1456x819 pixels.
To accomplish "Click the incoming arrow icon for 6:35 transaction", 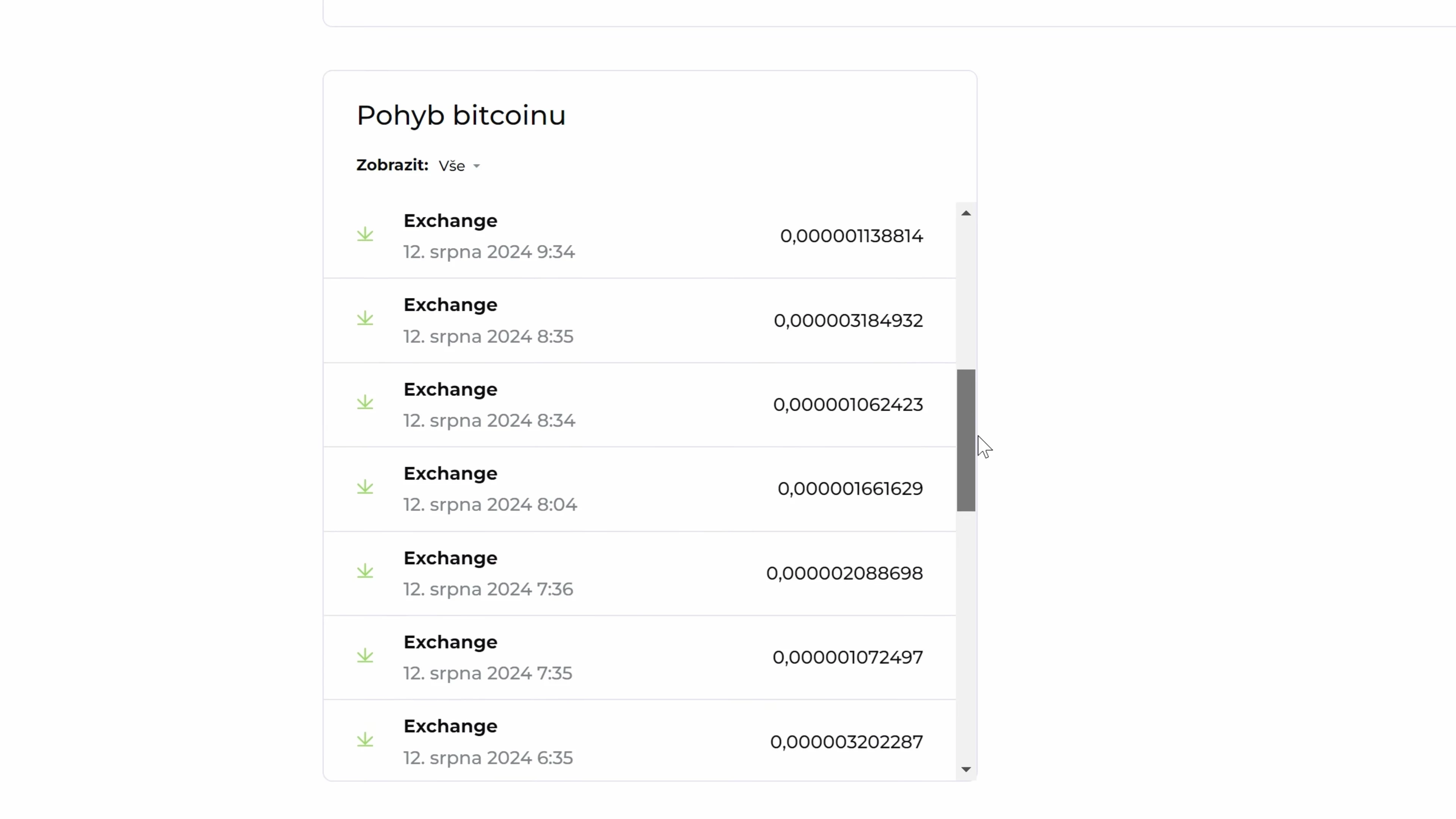I will [x=365, y=740].
